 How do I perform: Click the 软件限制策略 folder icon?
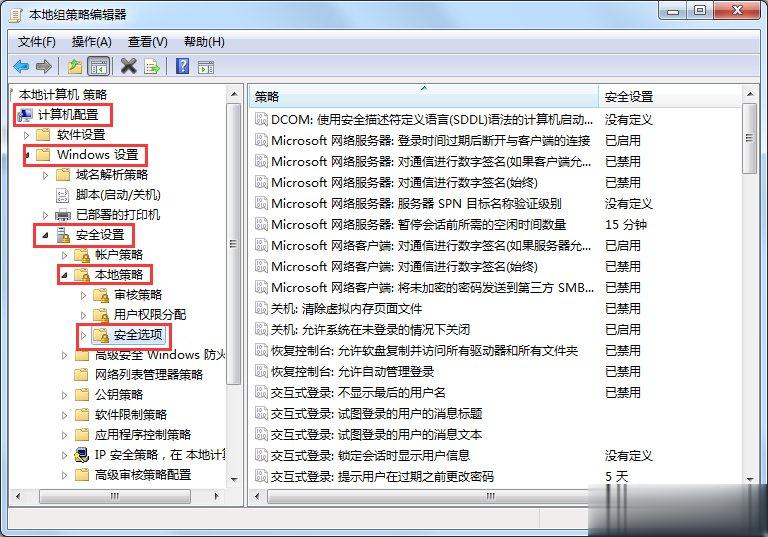click(x=82, y=415)
